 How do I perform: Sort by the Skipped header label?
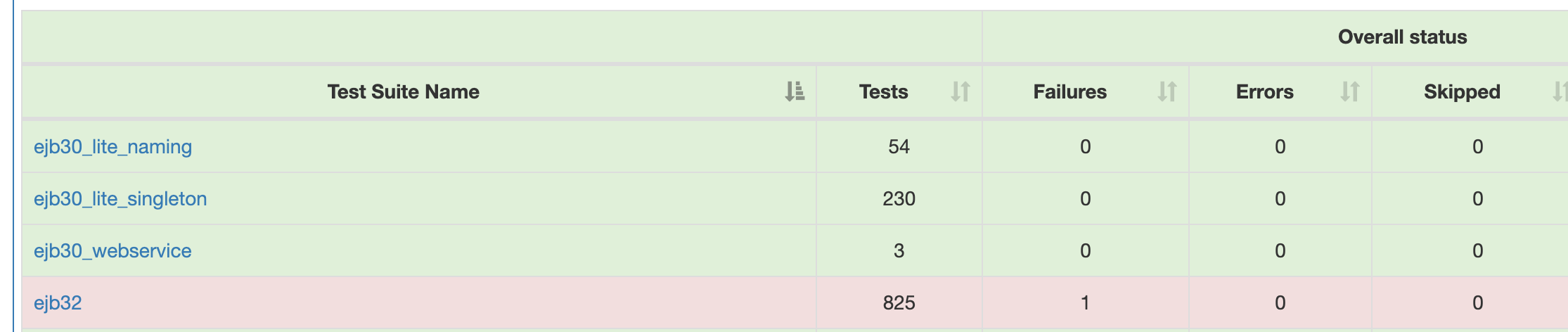(x=1462, y=91)
